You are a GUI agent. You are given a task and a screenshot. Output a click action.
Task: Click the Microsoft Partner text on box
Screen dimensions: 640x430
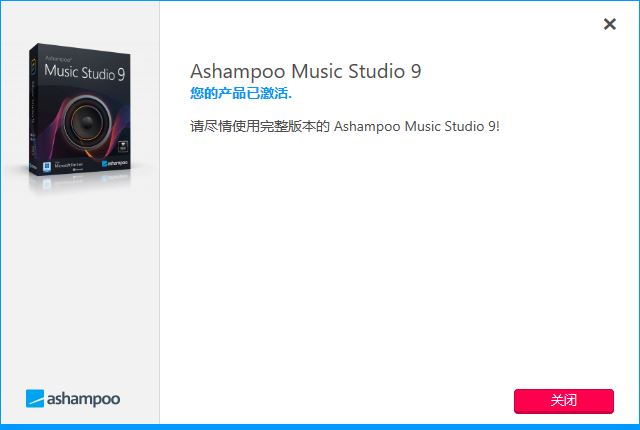68,165
